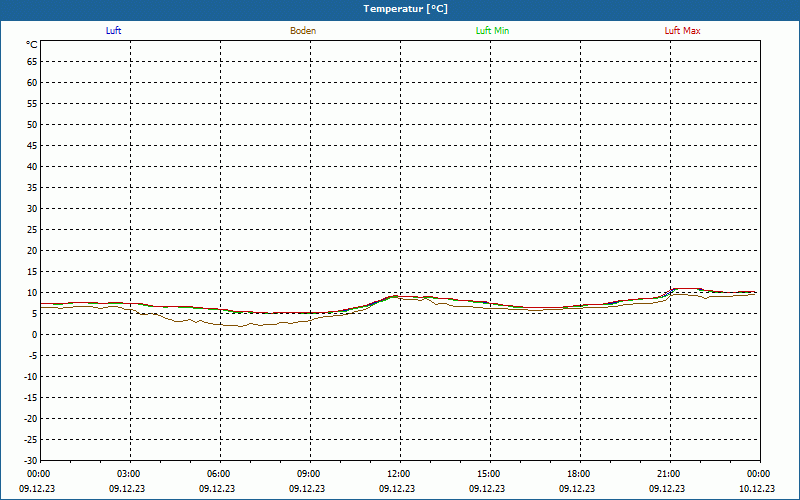This screenshot has width=800, height=500.
Task: Click the 09:00 time axis label
Action: (308, 474)
